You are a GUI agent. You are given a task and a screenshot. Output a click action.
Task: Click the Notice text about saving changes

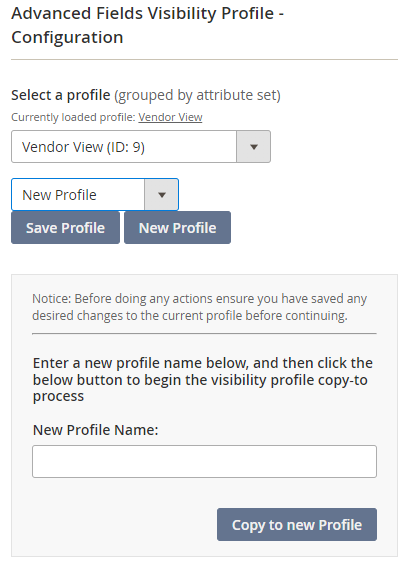point(199,307)
